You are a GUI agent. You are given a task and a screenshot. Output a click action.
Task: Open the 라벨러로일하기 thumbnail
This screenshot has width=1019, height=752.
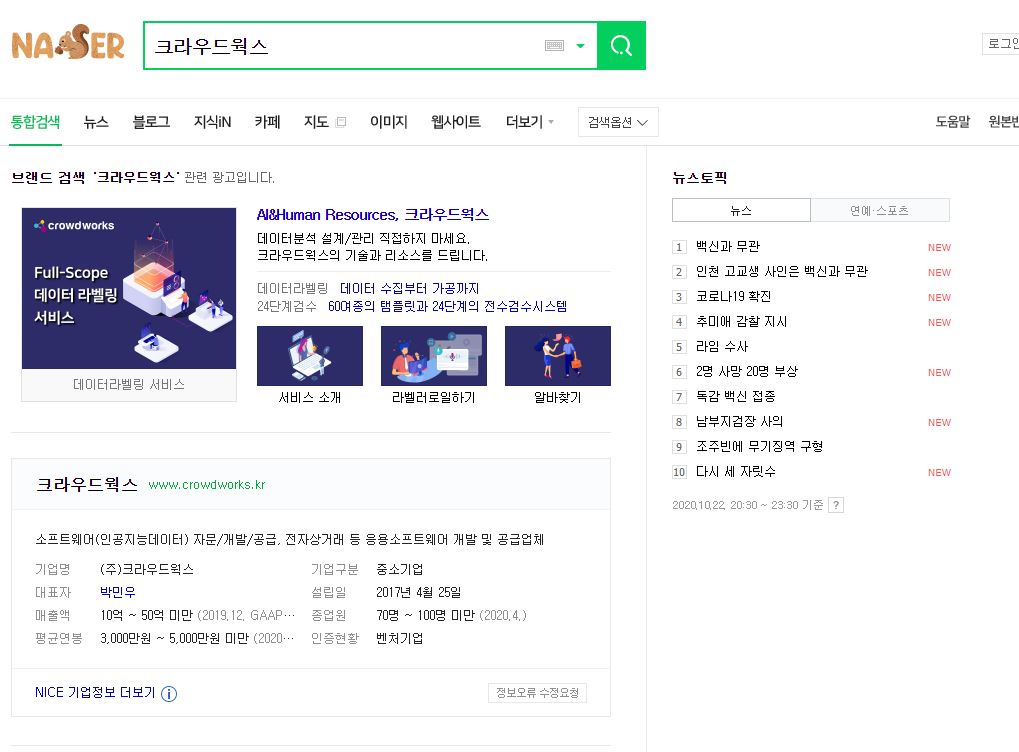[433, 356]
